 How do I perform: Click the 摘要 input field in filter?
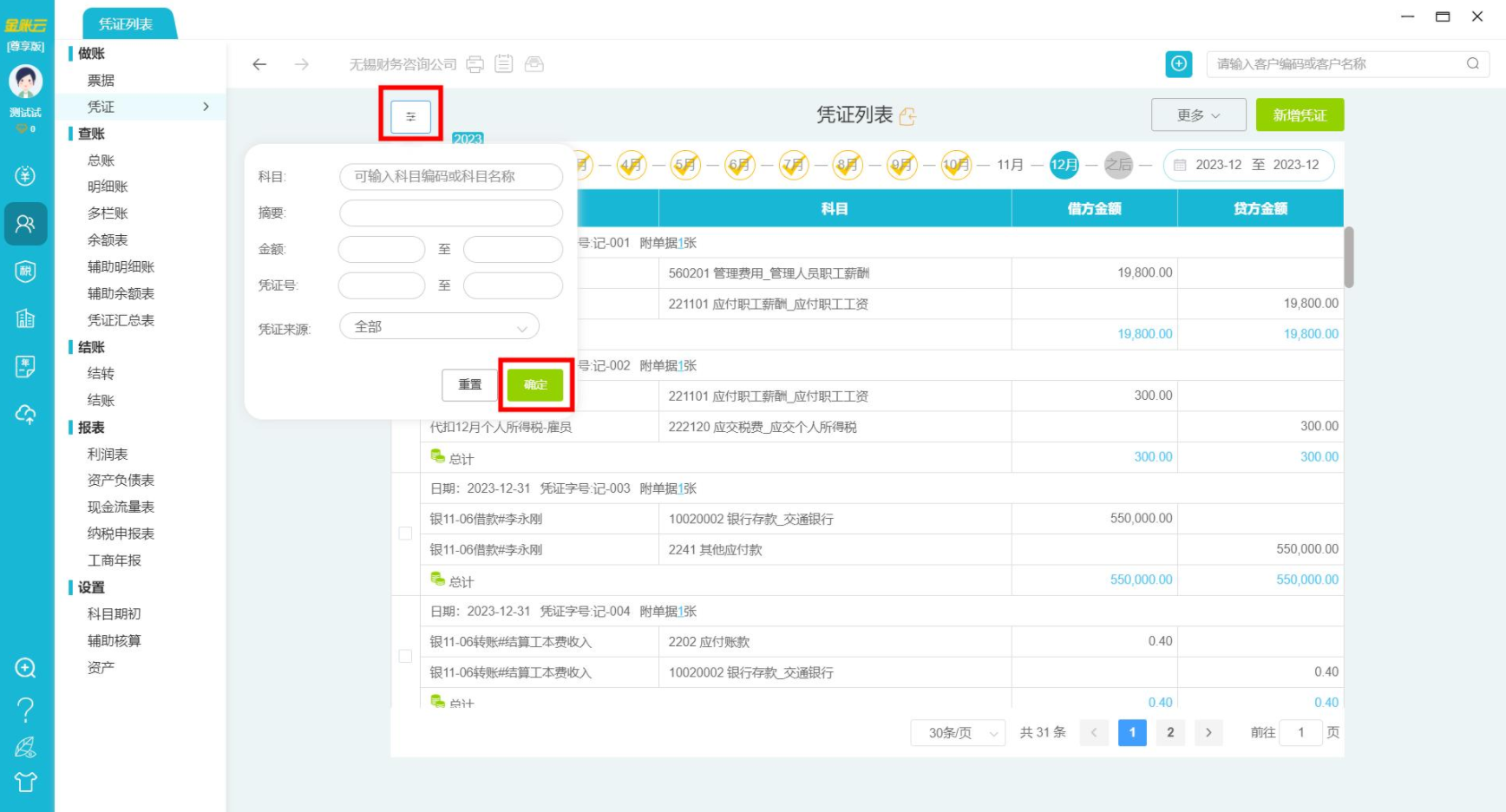tap(451, 213)
